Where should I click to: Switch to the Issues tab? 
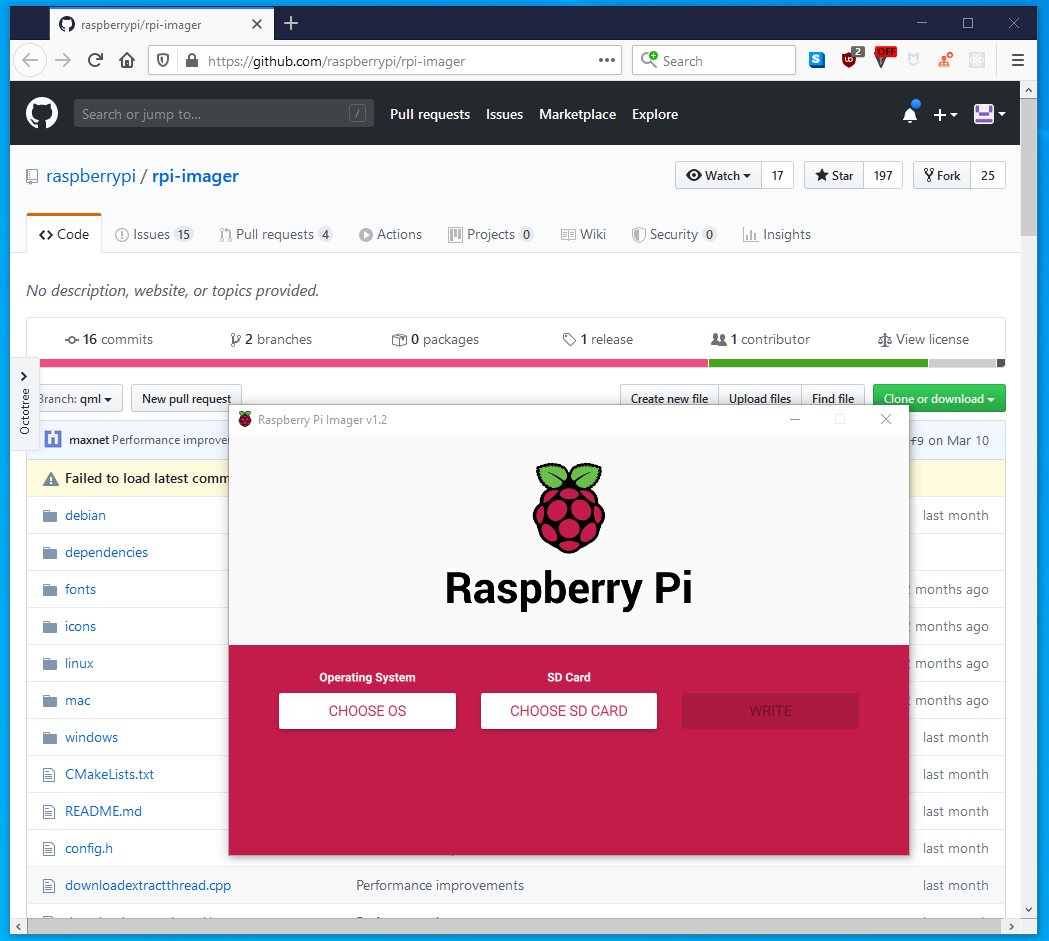(153, 234)
